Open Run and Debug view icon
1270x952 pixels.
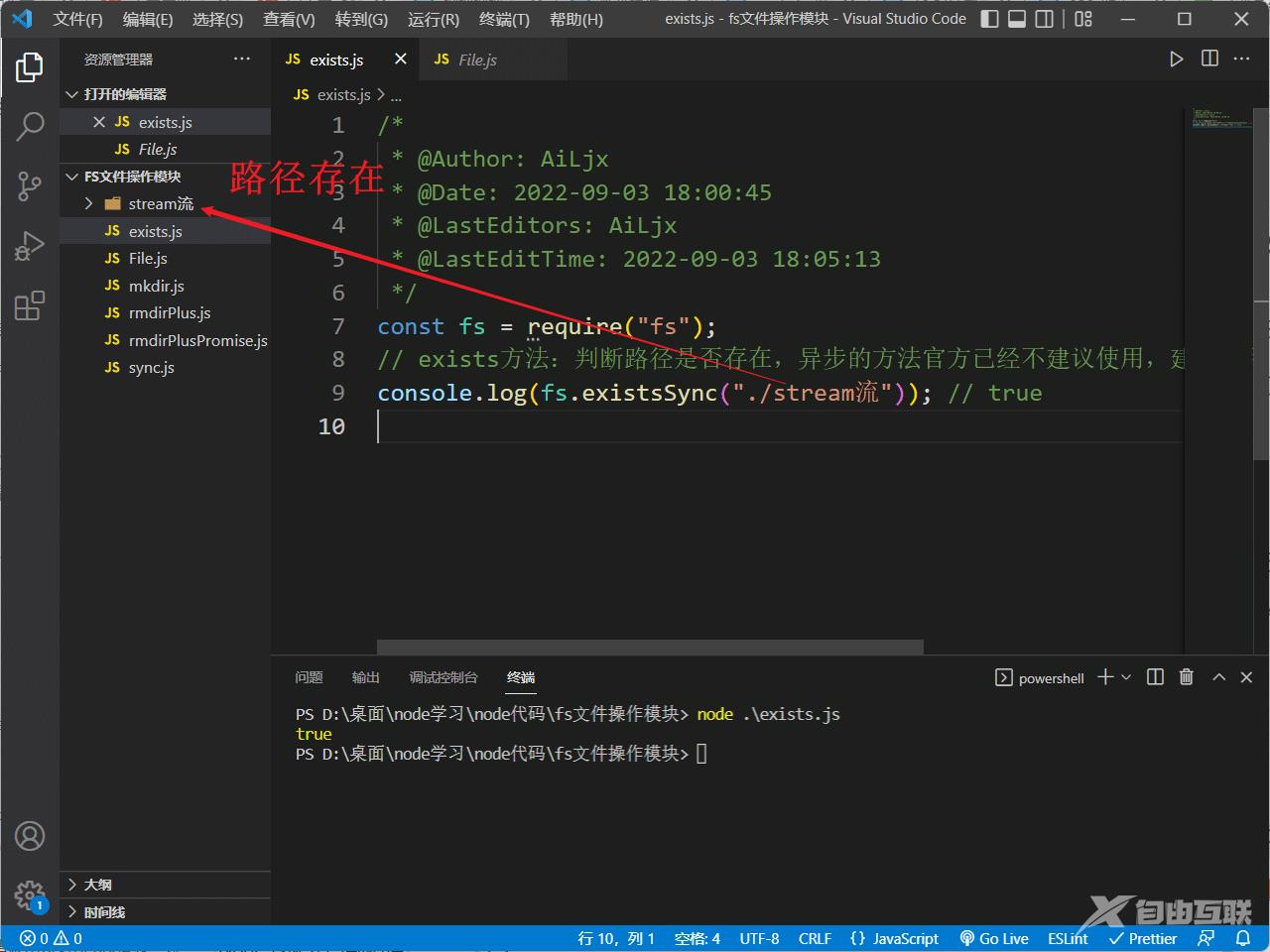pyautogui.click(x=30, y=245)
